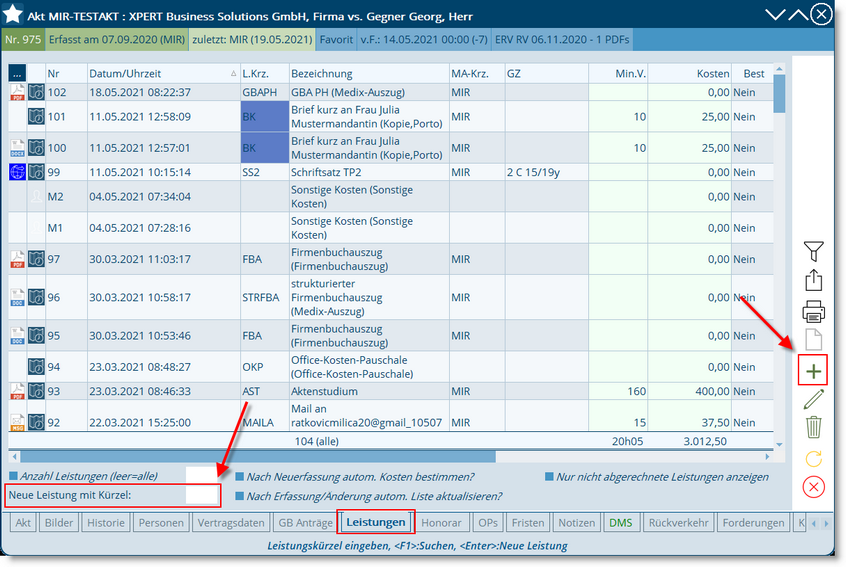The height and width of the screenshot is (567, 846).
Task: Click the trash delete icon
Action: (813, 427)
